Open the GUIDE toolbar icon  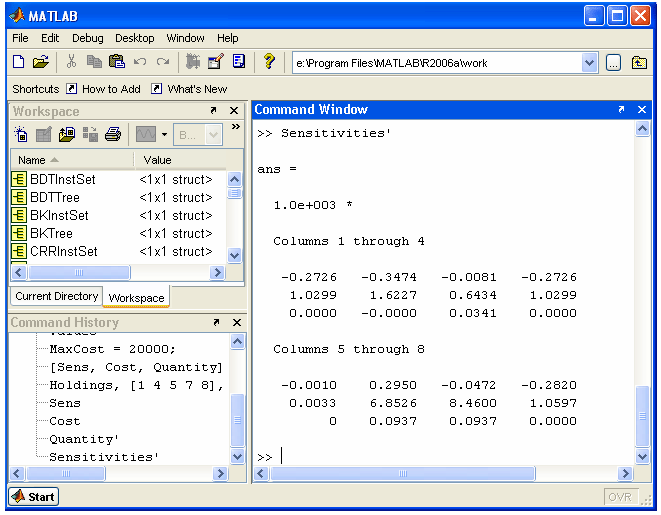click(215, 62)
